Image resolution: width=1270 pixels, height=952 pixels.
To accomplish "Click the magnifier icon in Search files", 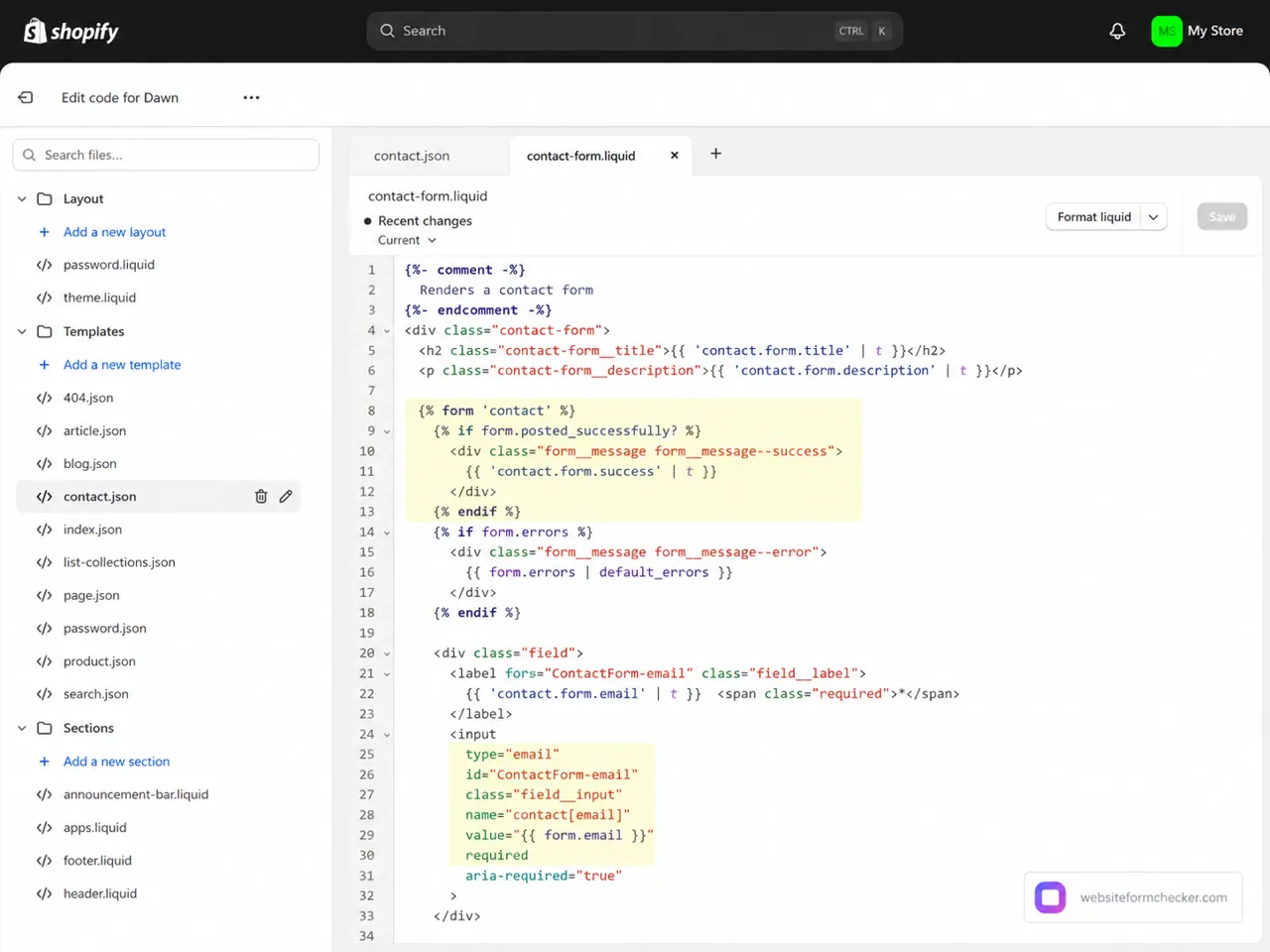I will click(x=30, y=155).
